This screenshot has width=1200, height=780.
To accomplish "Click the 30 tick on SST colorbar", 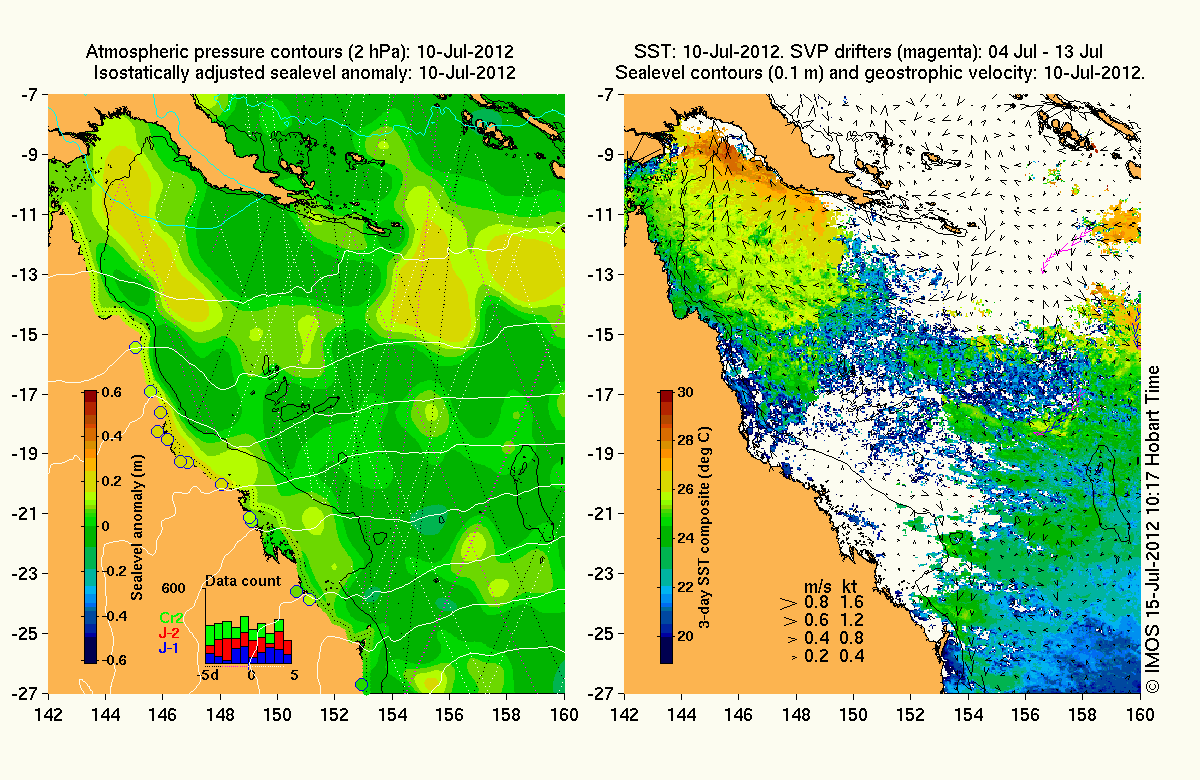I will [x=685, y=393].
